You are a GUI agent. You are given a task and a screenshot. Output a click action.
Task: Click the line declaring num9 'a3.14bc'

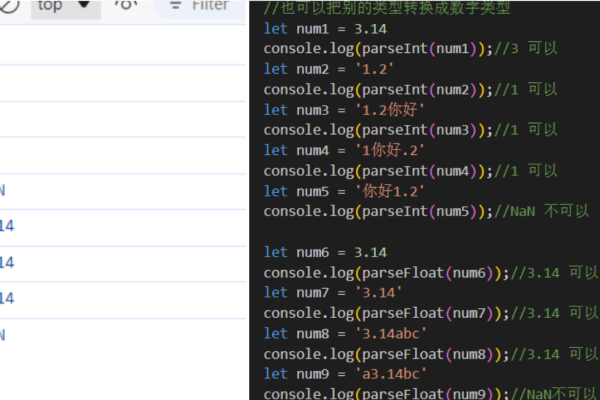(x=343, y=374)
